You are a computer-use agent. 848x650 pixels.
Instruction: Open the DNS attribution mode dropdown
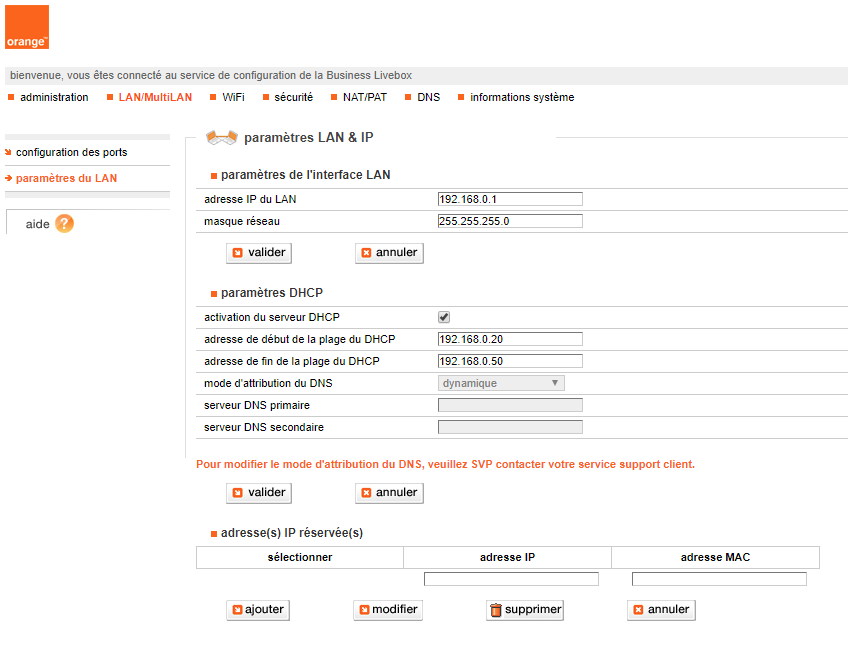[501, 383]
